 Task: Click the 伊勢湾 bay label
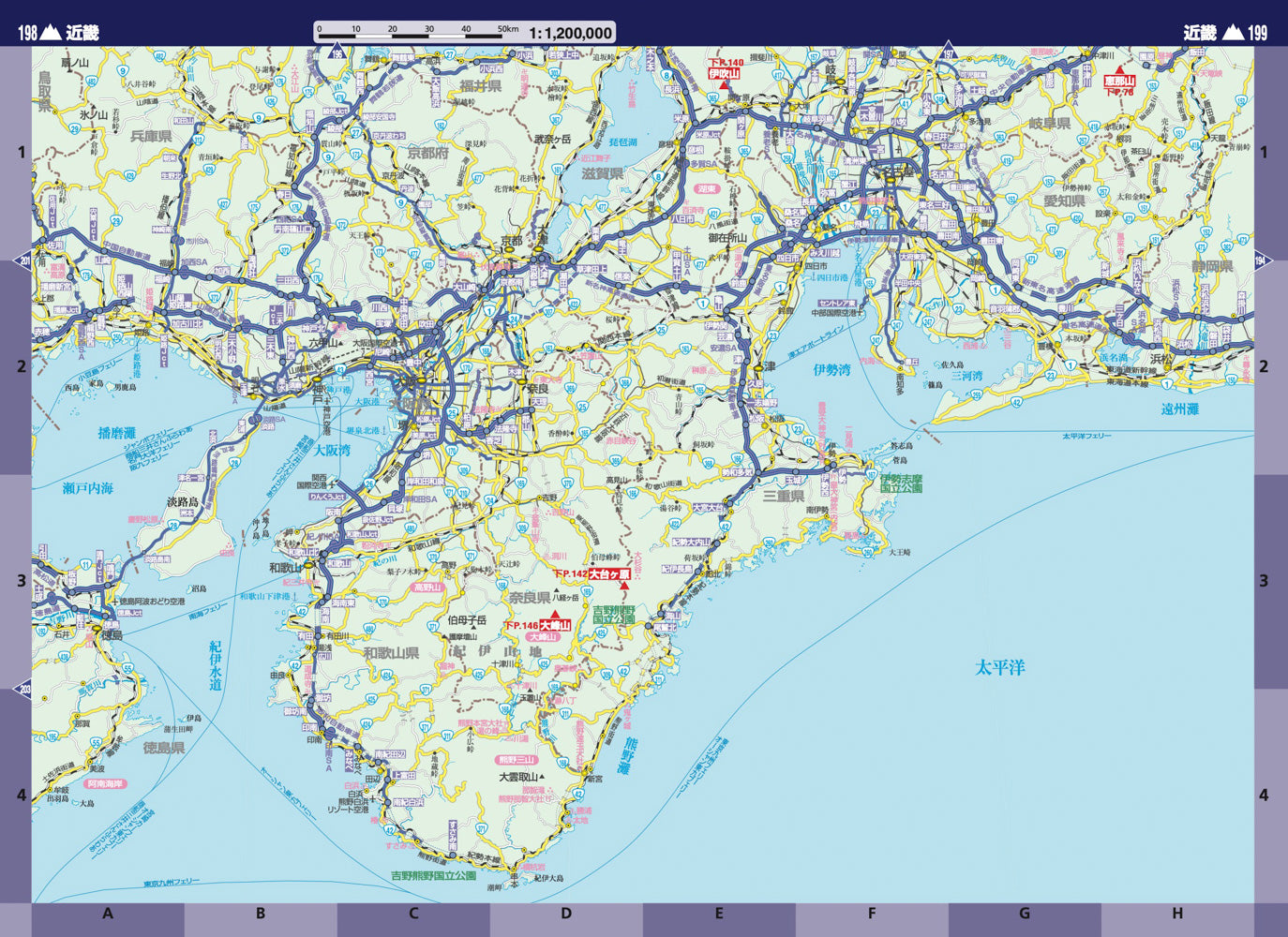(x=831, y=370)
